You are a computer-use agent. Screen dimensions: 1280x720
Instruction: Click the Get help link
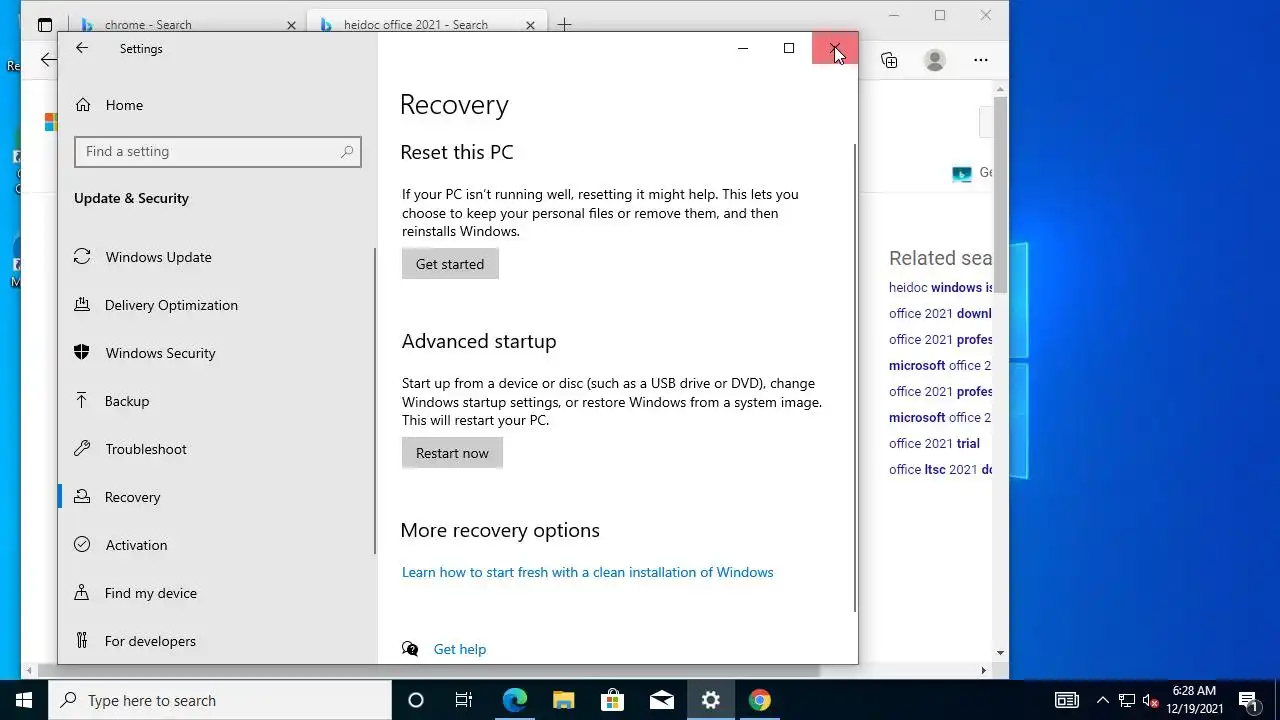pos(460,649)
